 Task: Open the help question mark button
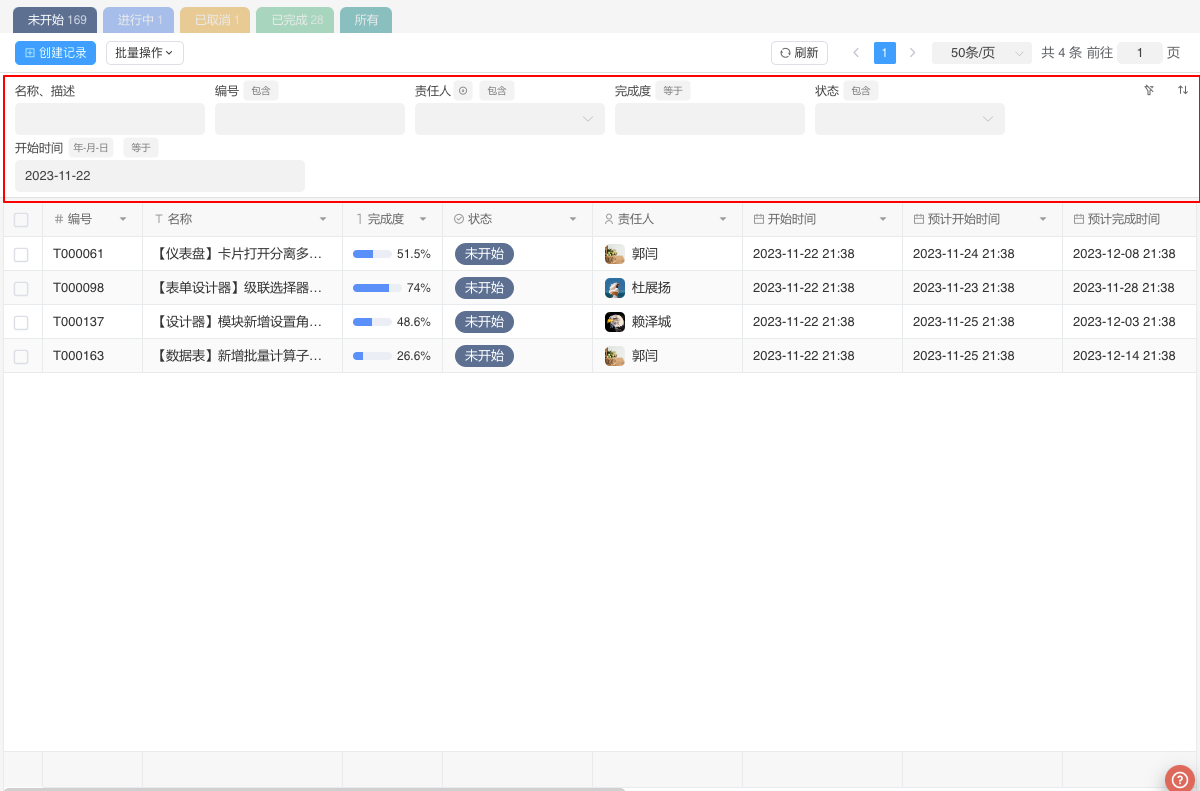(1180, 779)
